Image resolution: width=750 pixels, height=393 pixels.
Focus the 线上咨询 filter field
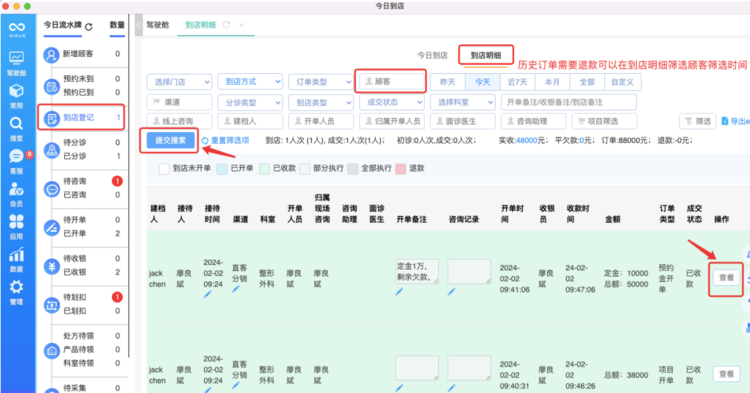(179, 121)
